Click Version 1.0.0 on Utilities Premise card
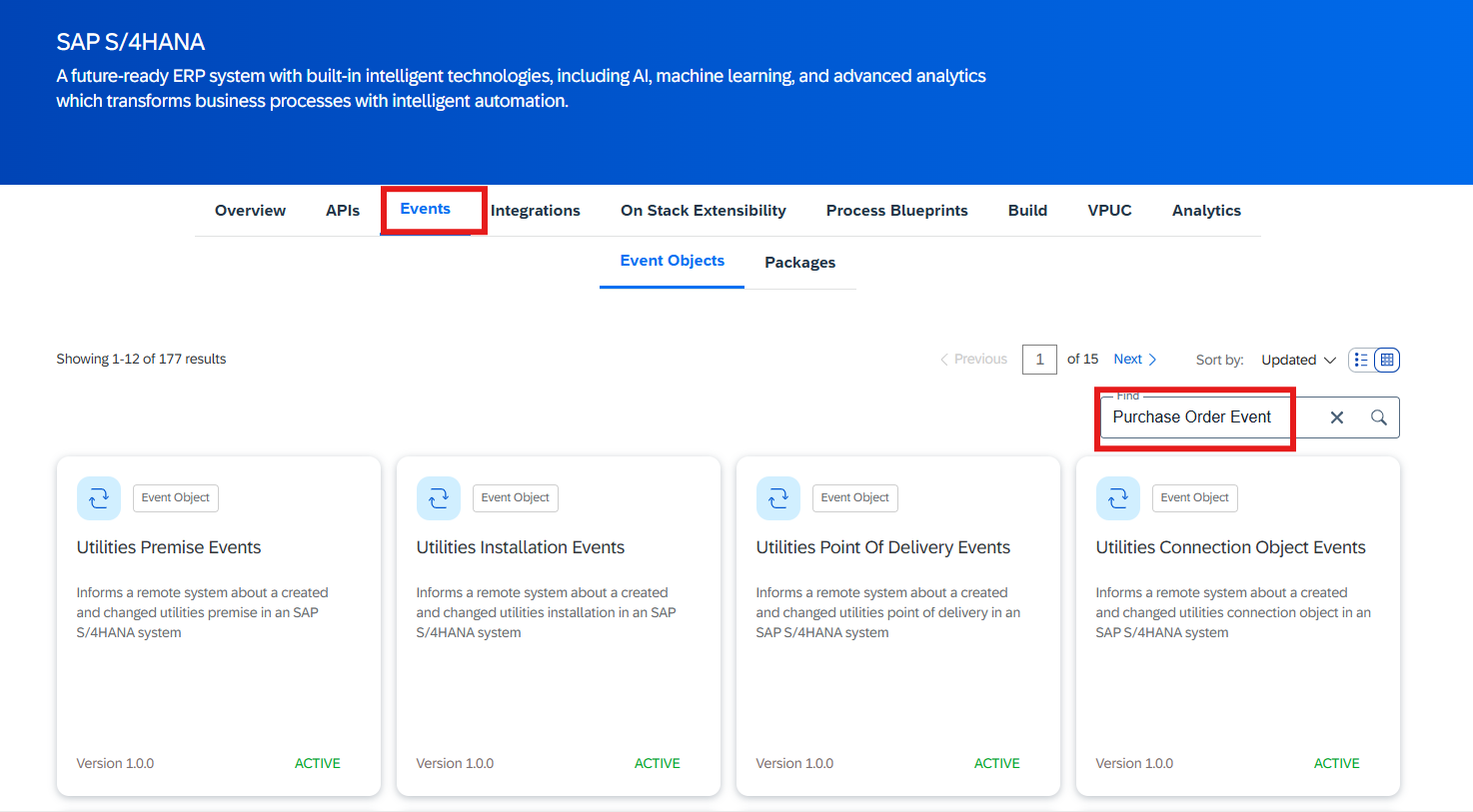 (116, 763)
